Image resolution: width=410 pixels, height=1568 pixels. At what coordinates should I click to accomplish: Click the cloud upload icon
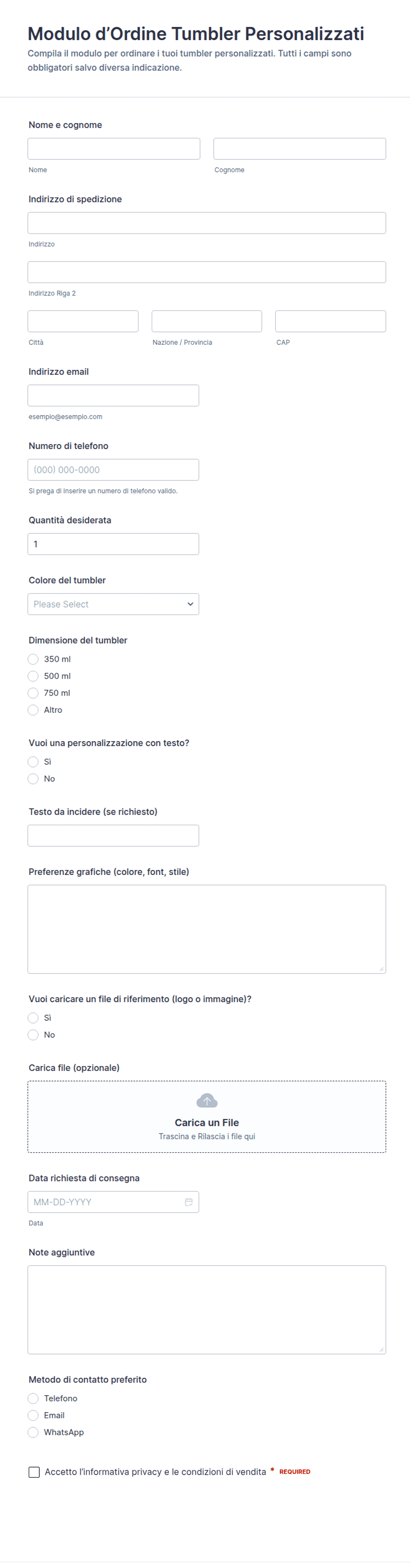coord(206,1100)
